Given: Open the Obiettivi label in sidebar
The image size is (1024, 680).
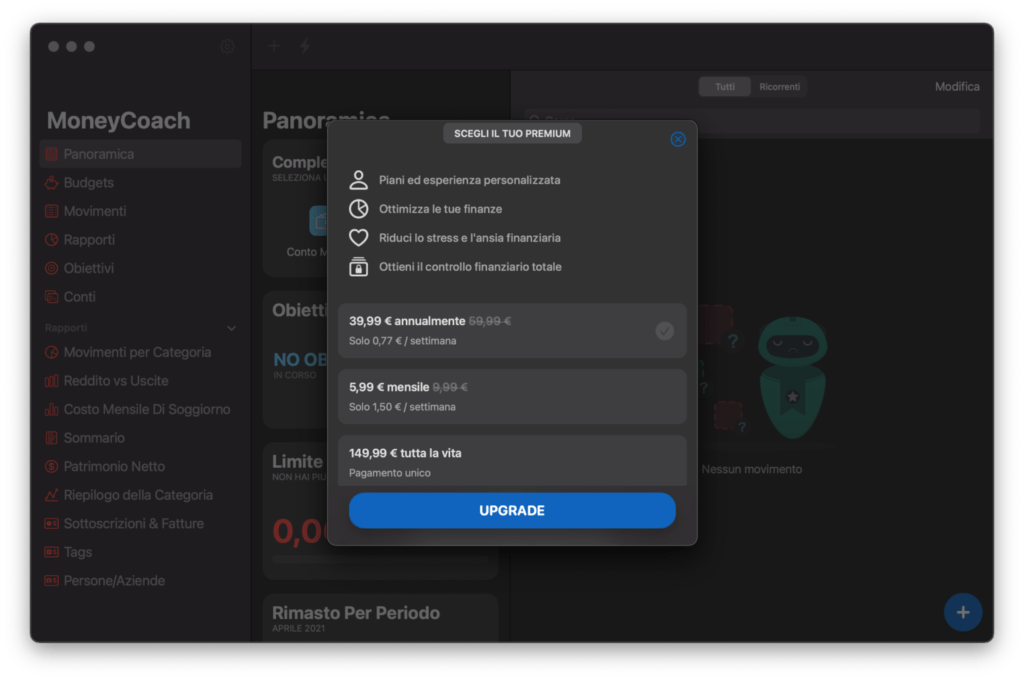Looking at the screenshot, I should tap(89, 268).
